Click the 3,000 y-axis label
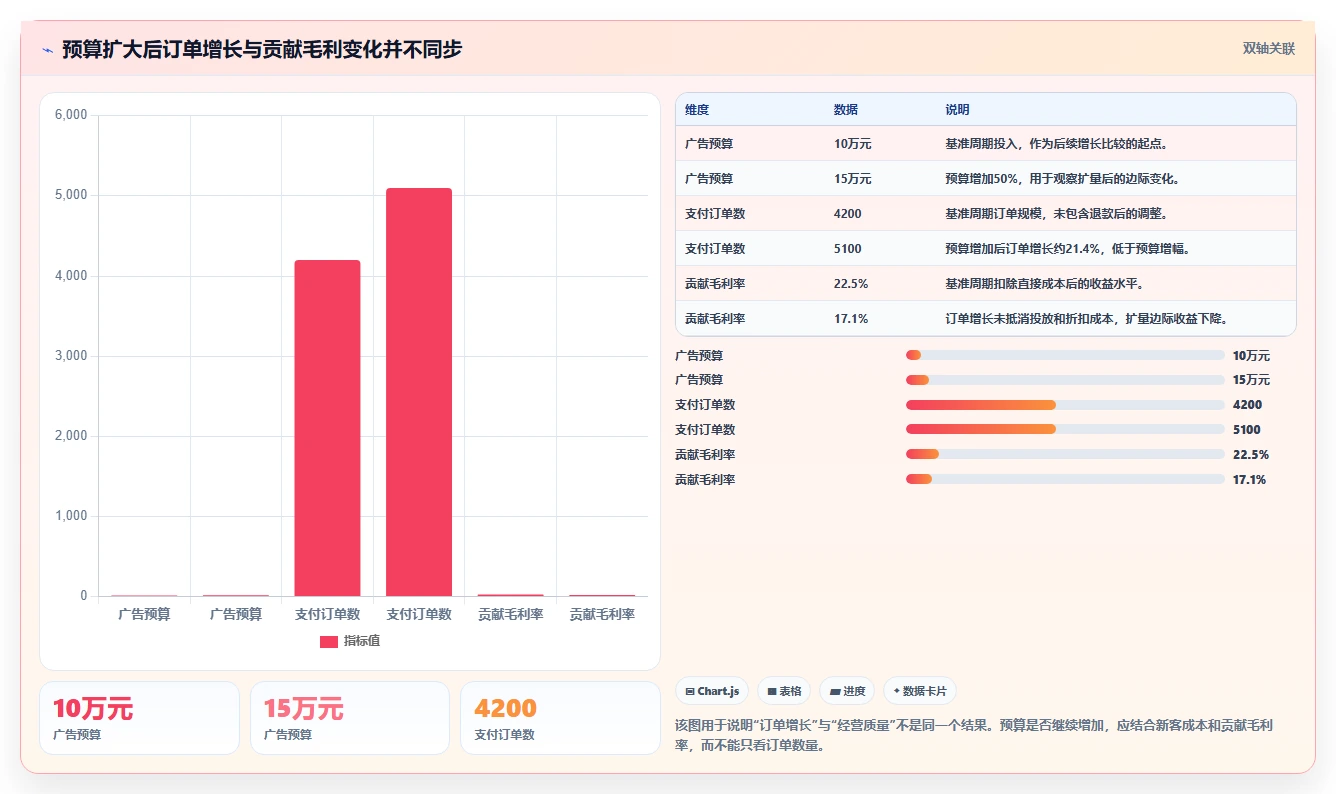Viewport: 1336px width, 794px height. tap(71, 356)
